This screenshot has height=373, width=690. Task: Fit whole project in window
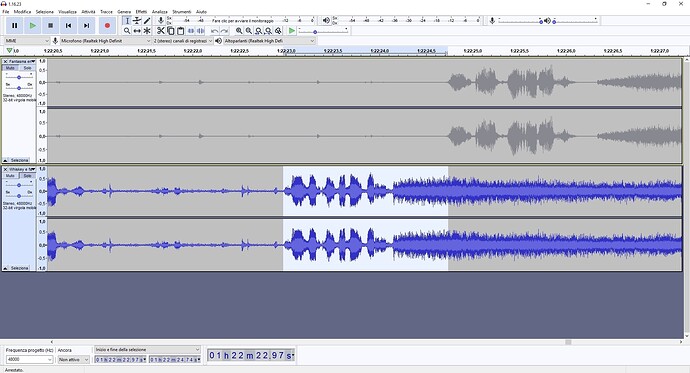tap(268, 31)
